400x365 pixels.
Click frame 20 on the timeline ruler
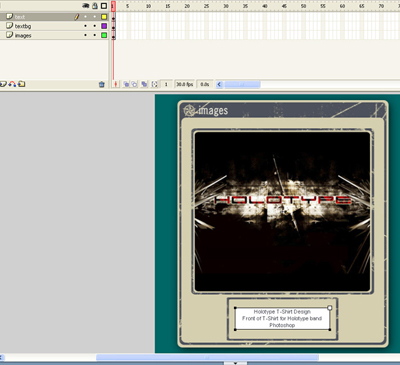click(187, 6)
